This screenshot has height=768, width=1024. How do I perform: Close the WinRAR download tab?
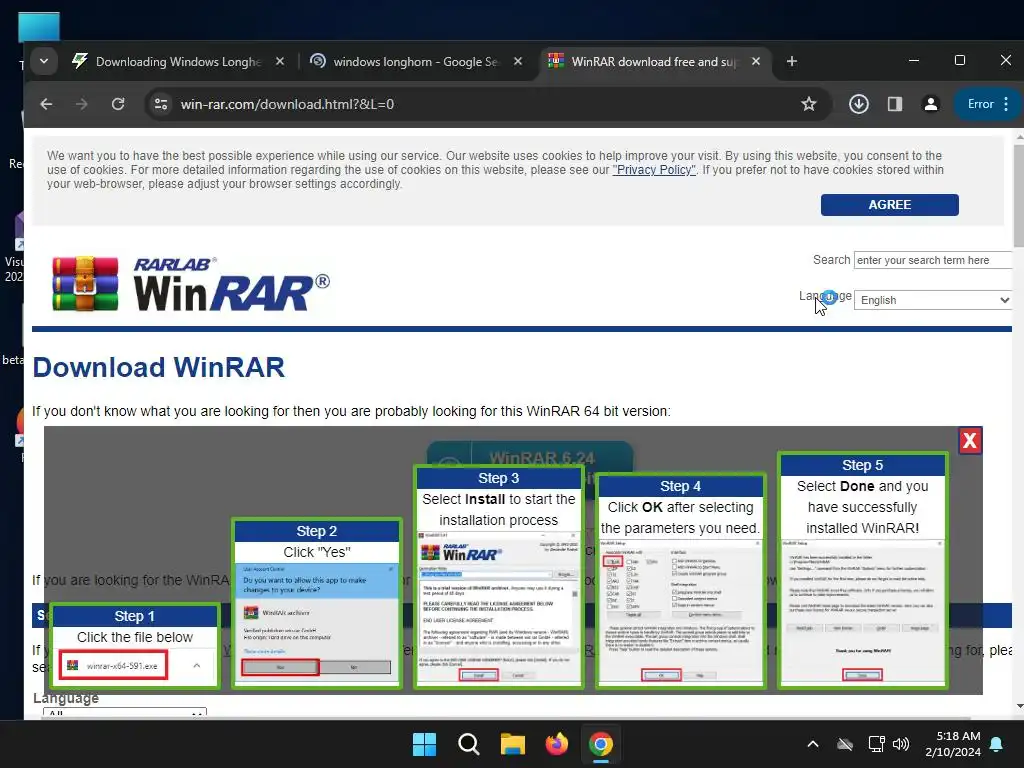pos(756,61)
